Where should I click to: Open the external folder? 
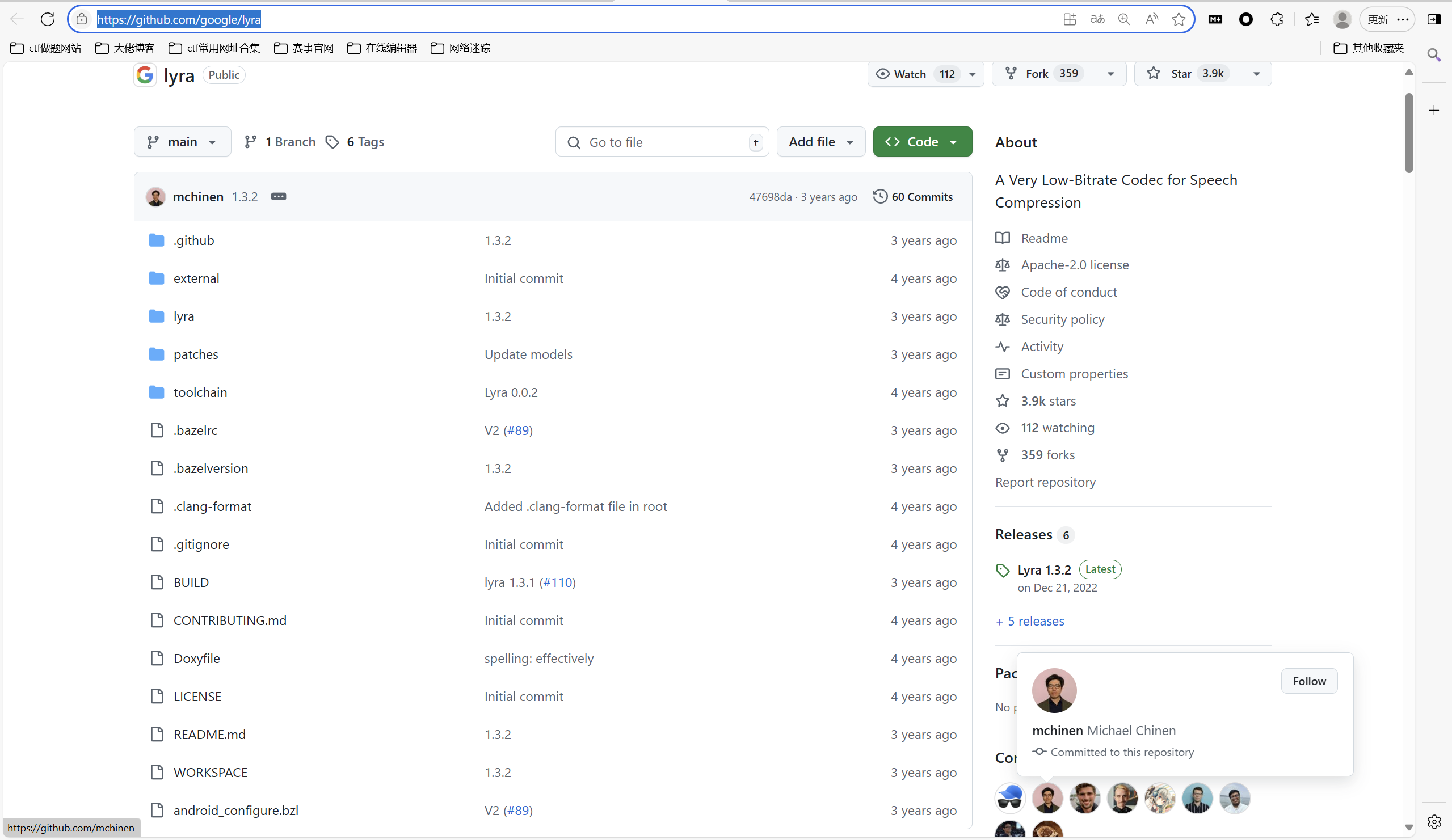click(x=196, y=278)
